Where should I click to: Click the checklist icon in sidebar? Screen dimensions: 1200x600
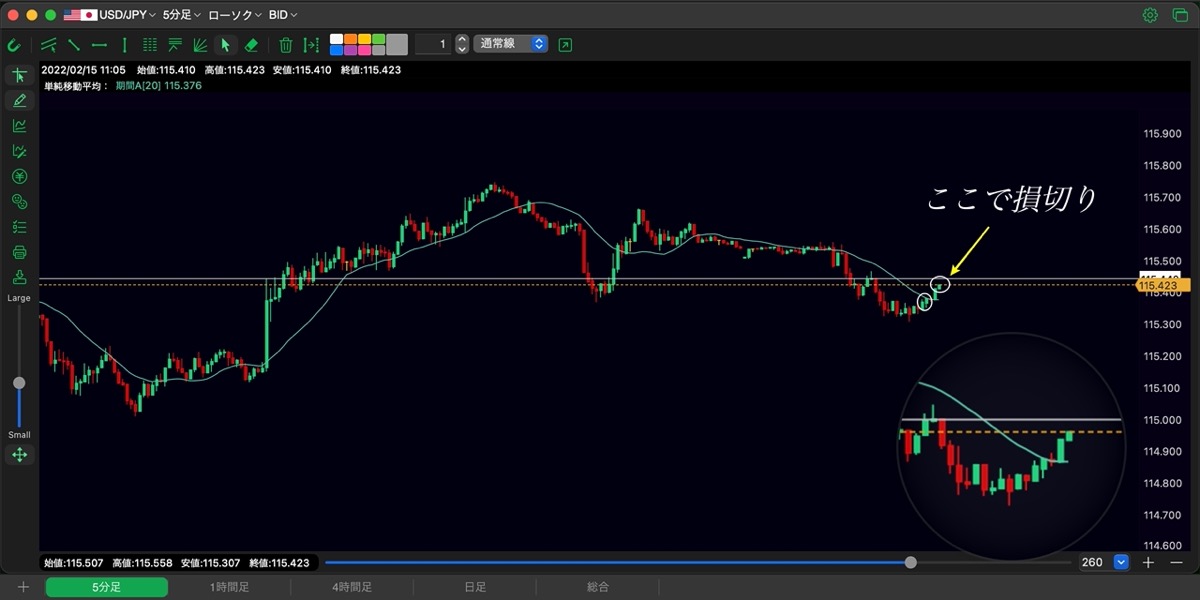pos(19,227)
